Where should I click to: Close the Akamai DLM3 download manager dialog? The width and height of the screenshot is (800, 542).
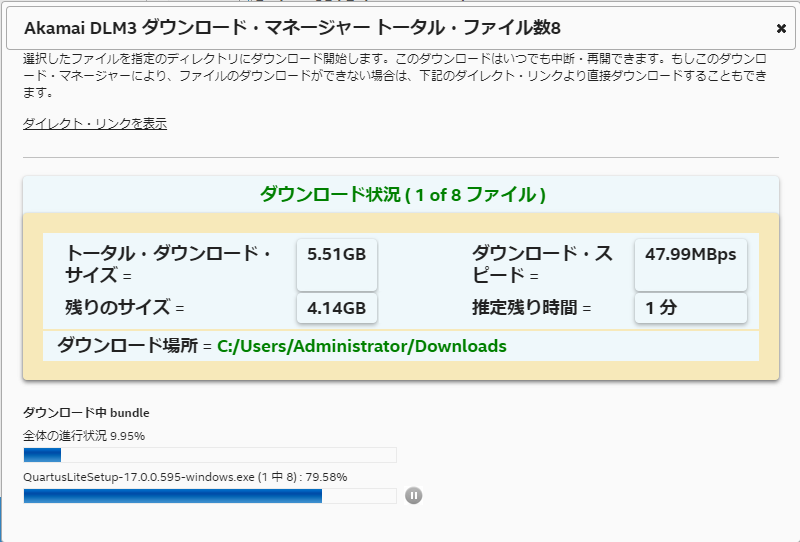pyautogui.click(x=781, y=29)
